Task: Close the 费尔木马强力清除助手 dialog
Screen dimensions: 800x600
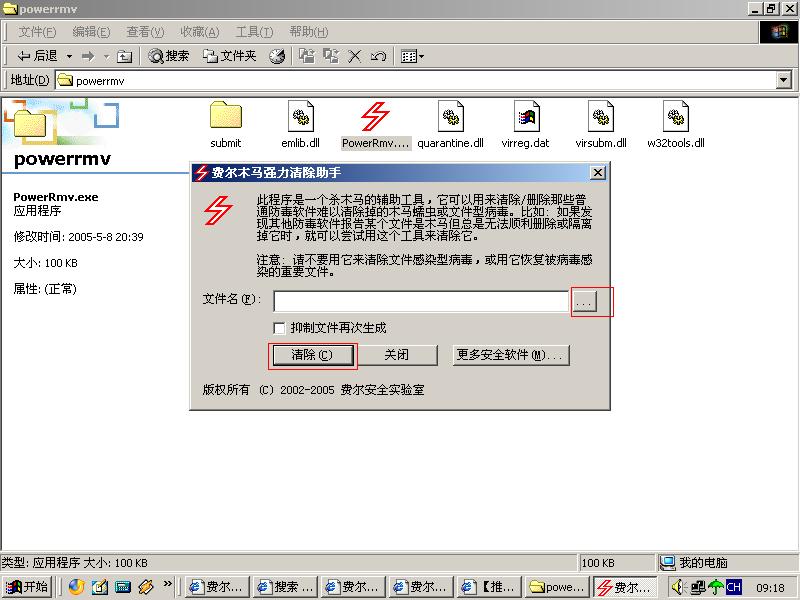Action: pyautogui.click(x=597, y=173)
